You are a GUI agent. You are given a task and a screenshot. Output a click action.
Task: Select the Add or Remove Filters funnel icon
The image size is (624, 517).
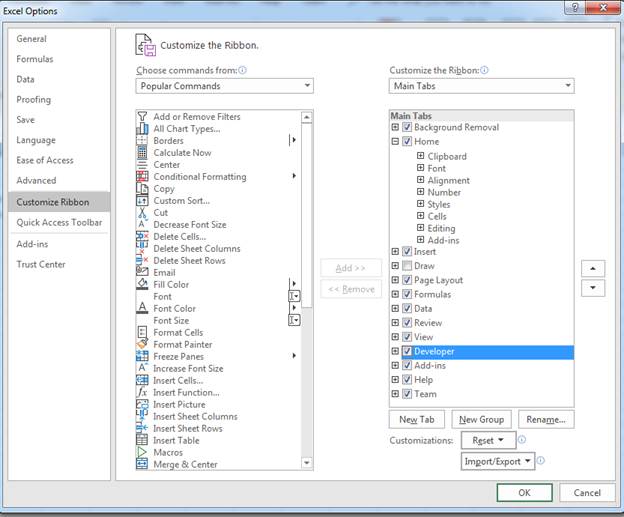[142, 117]
